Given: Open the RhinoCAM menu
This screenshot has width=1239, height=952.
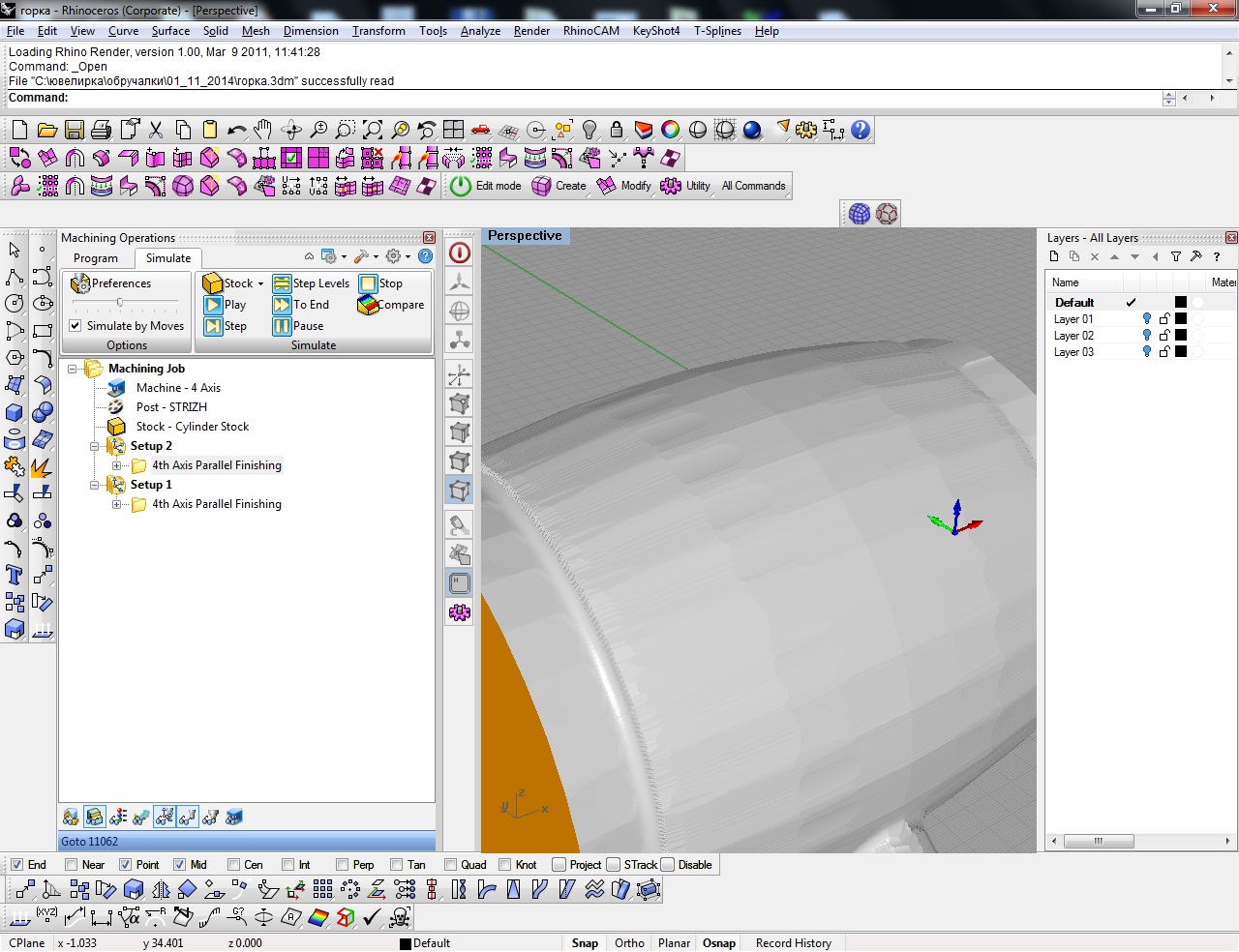Looking at the screenshot, I should pyautogui.click(x=590, y=31).
